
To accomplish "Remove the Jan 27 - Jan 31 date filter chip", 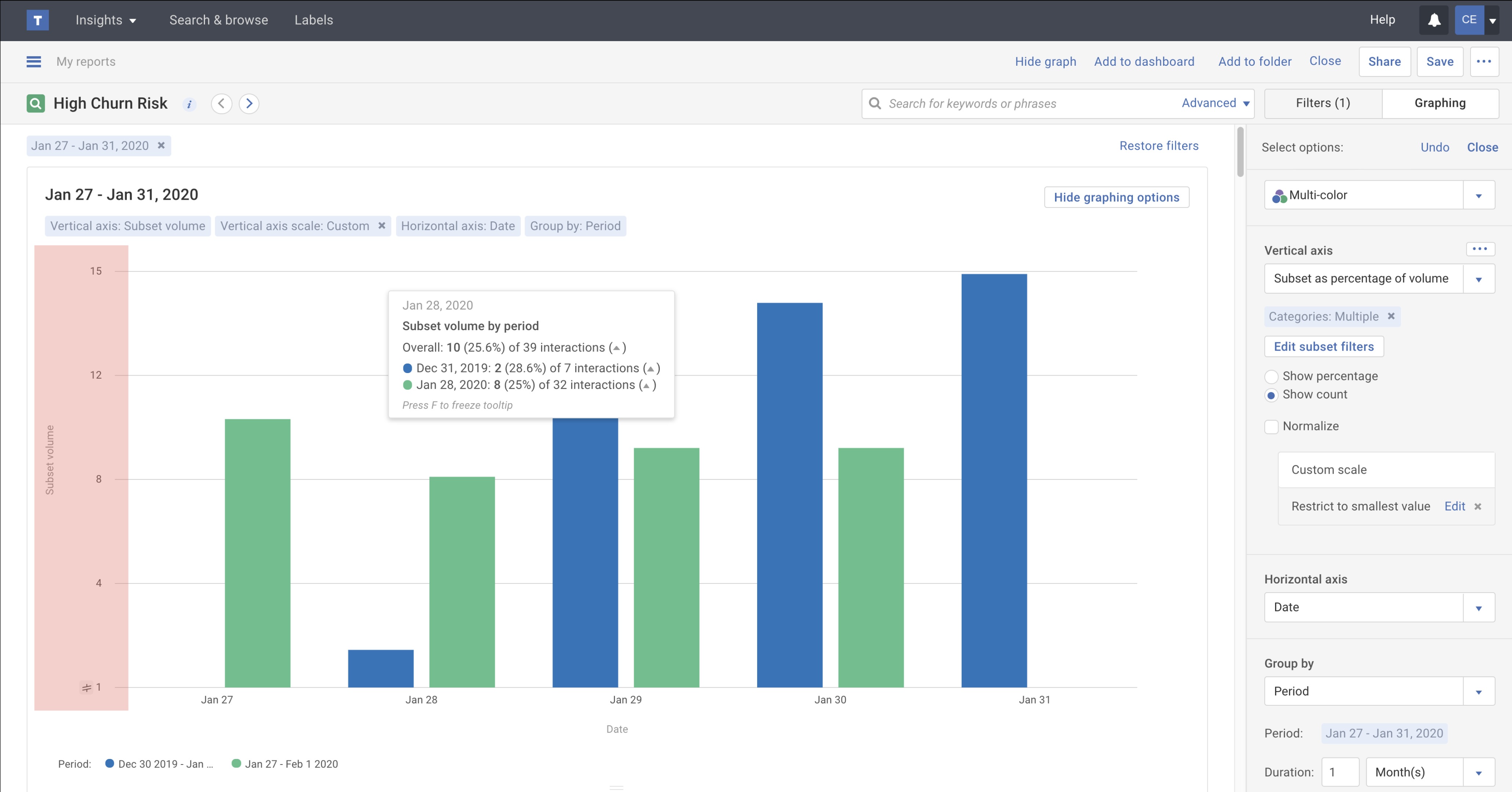I will click(x=161, y=145).
